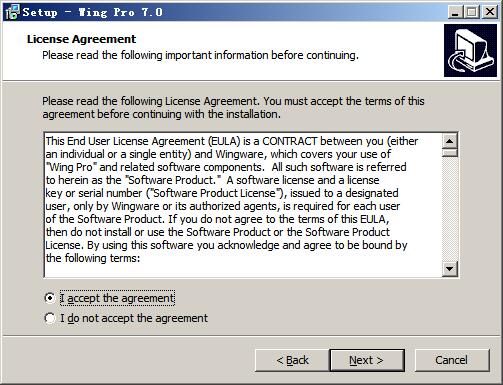The image size is (503, 385).
Task: Click the setup icon in title bar
Action: click(12, 12)
